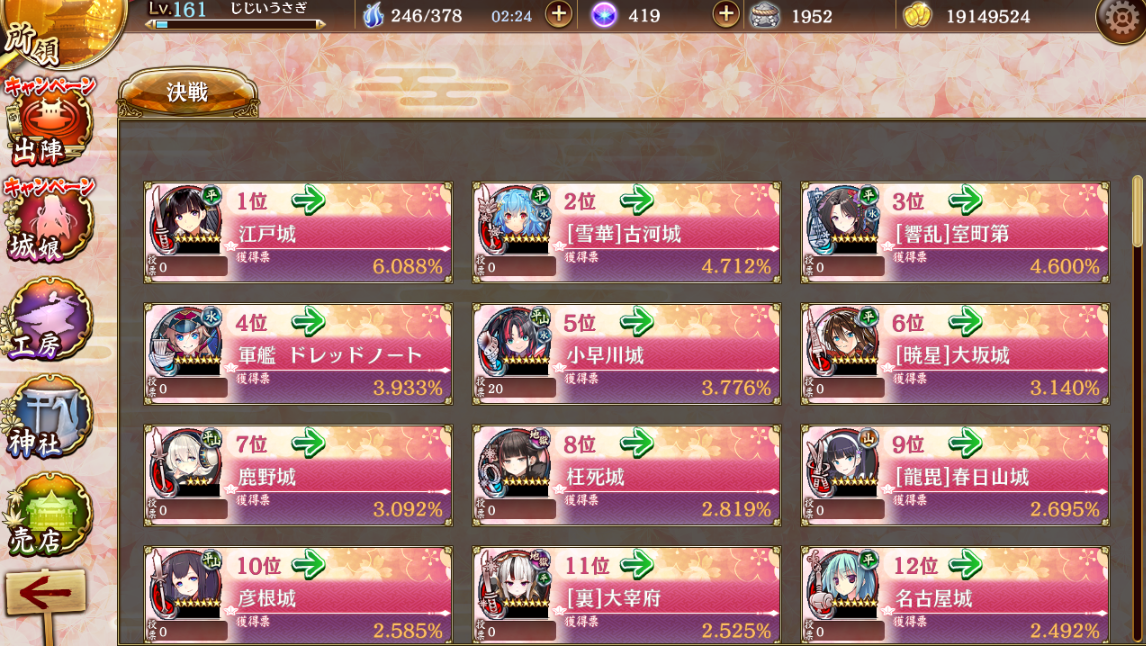This screenshot has height=646, width=1146.
Task: Open the 工房 workshop icon
Action: [x=49, y=320]
